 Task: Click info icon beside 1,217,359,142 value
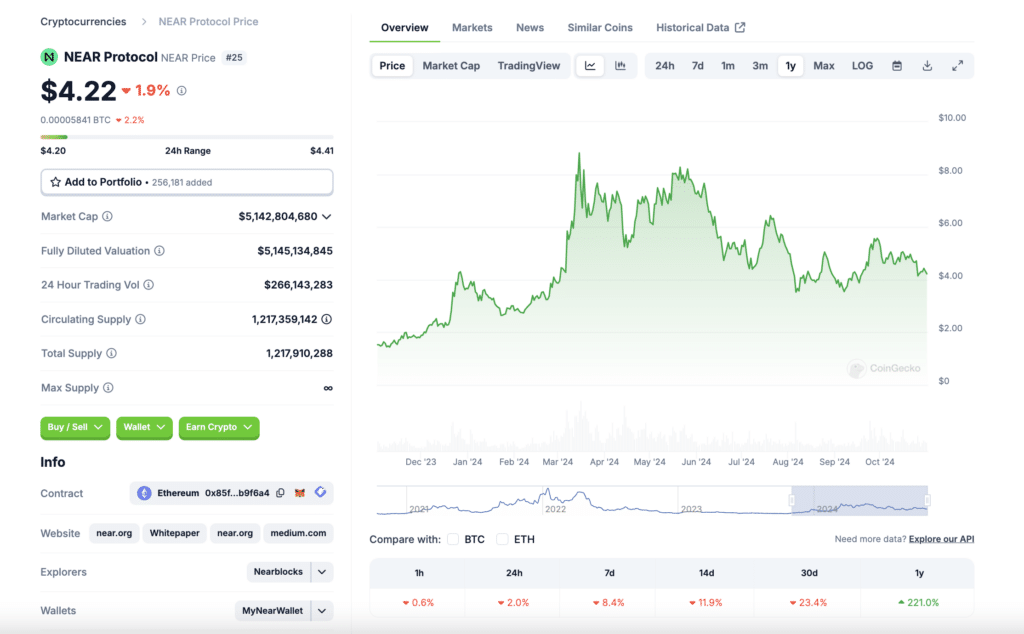coord(327,319)
